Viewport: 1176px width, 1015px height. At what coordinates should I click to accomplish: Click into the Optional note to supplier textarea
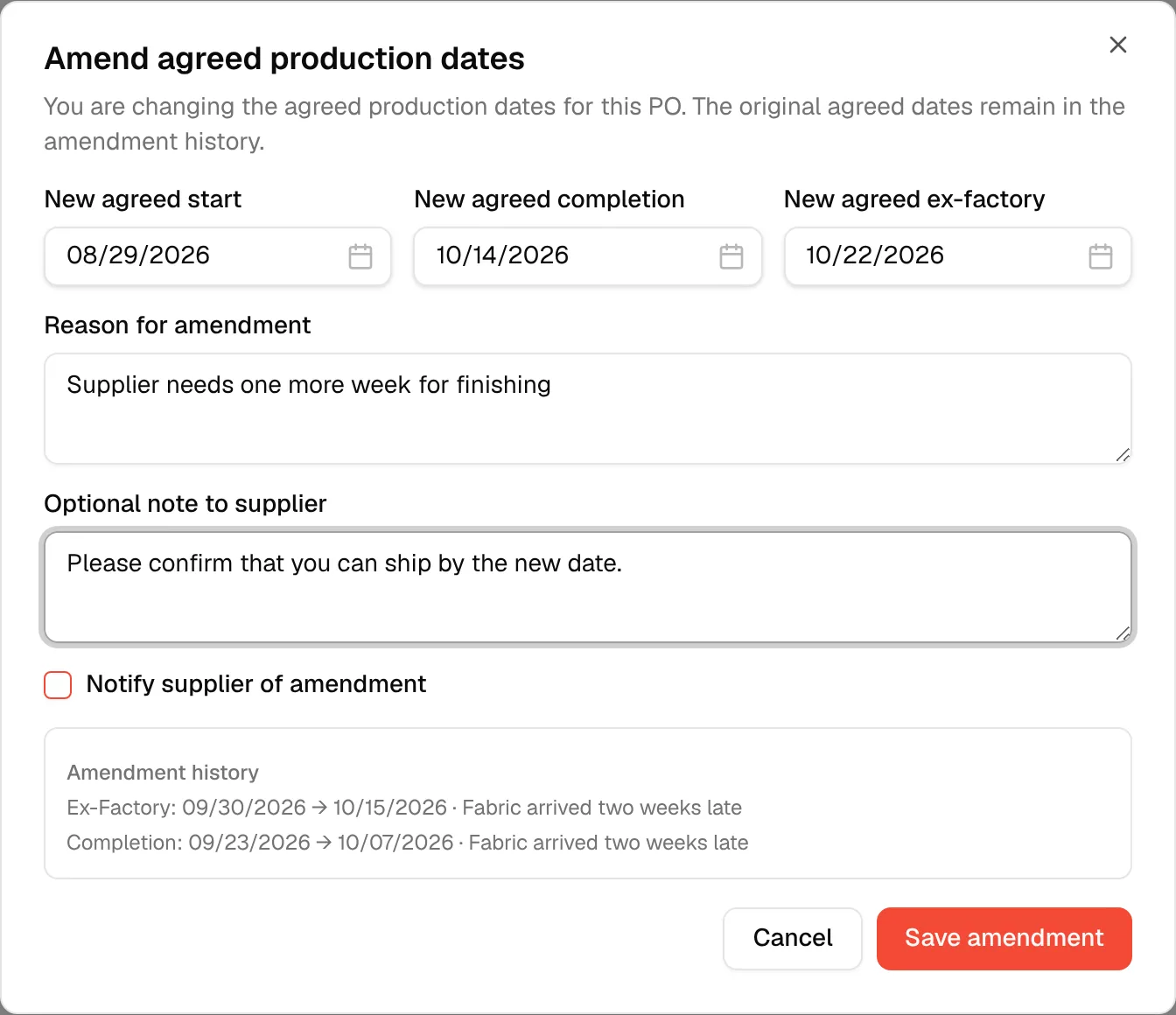tap(588, 587)
